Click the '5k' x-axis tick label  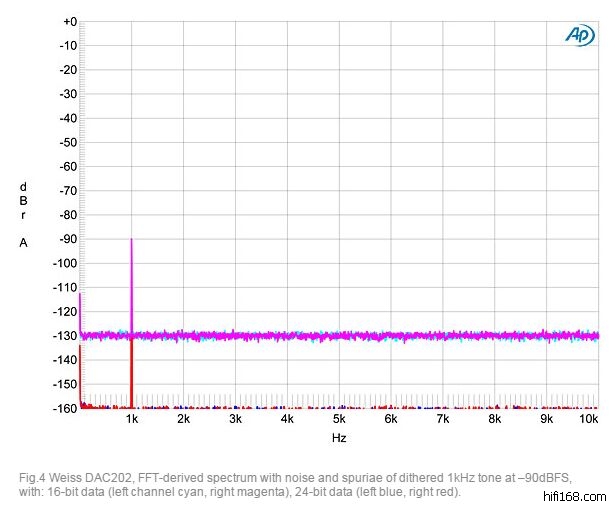coord(339,421)
